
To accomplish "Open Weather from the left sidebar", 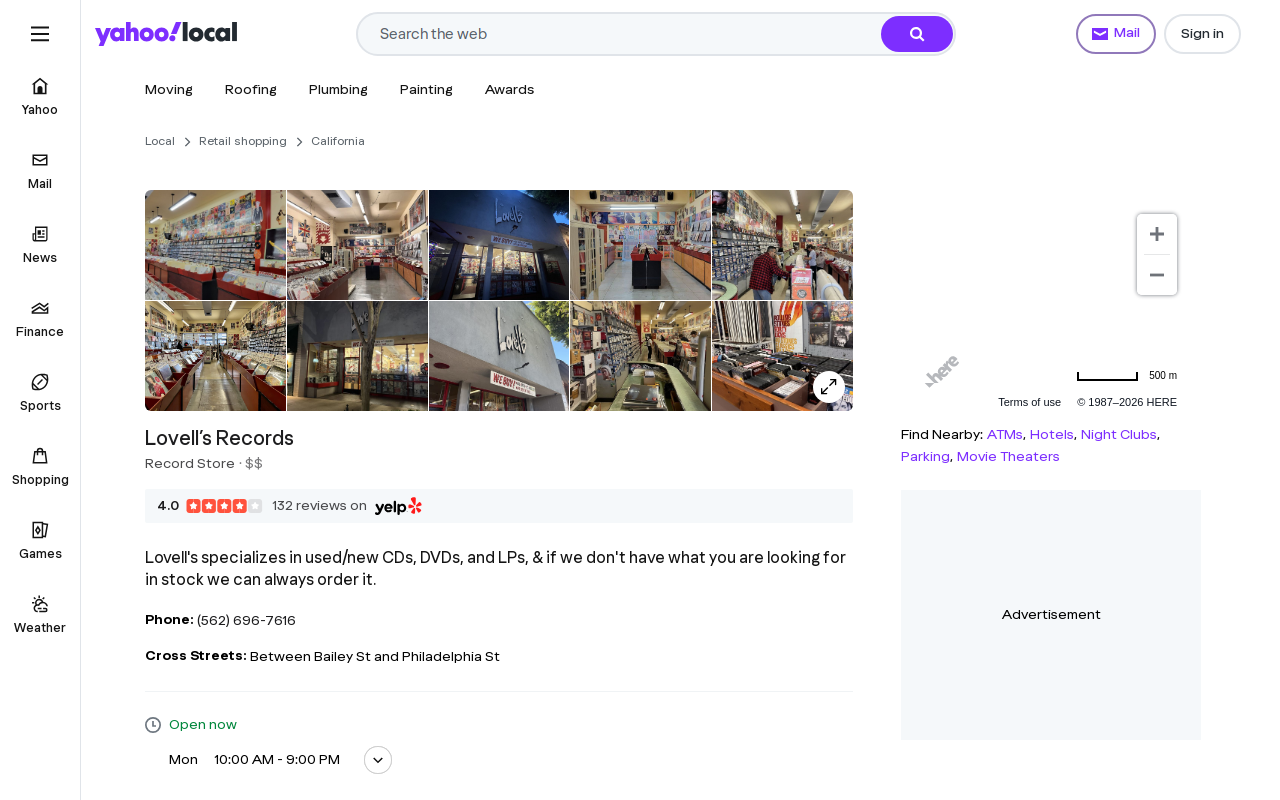I will pos(40,615).
